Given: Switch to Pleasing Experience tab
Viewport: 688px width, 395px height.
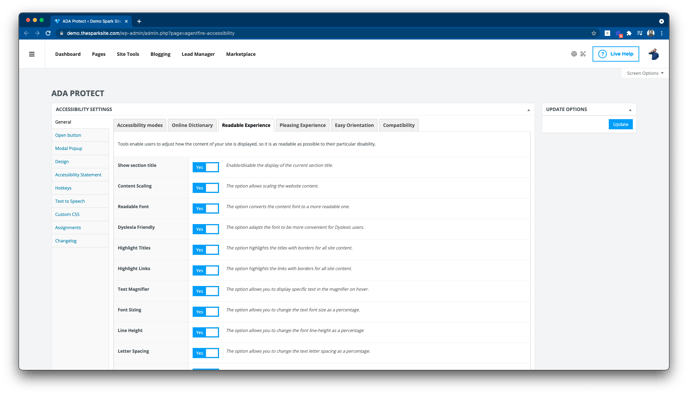Looking at the screenshot, I should point(303,125).
